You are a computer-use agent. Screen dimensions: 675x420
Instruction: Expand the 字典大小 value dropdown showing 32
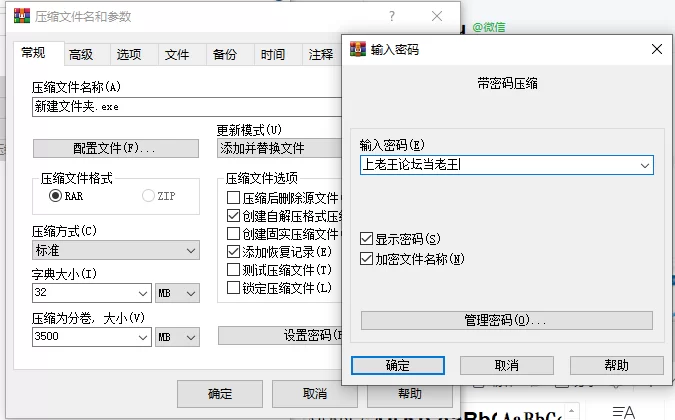143,293
